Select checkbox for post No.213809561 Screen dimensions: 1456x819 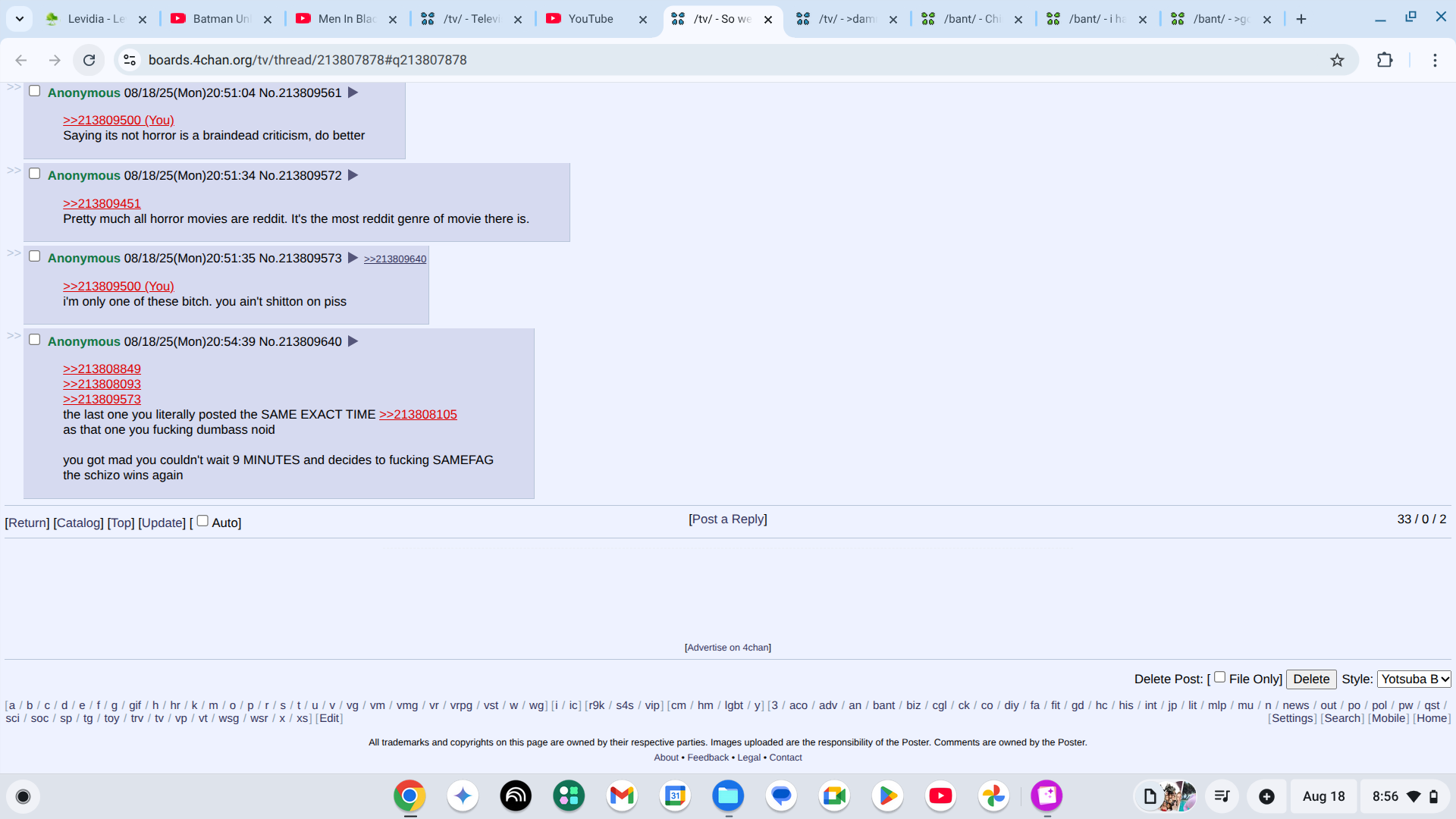click(34, 91)
